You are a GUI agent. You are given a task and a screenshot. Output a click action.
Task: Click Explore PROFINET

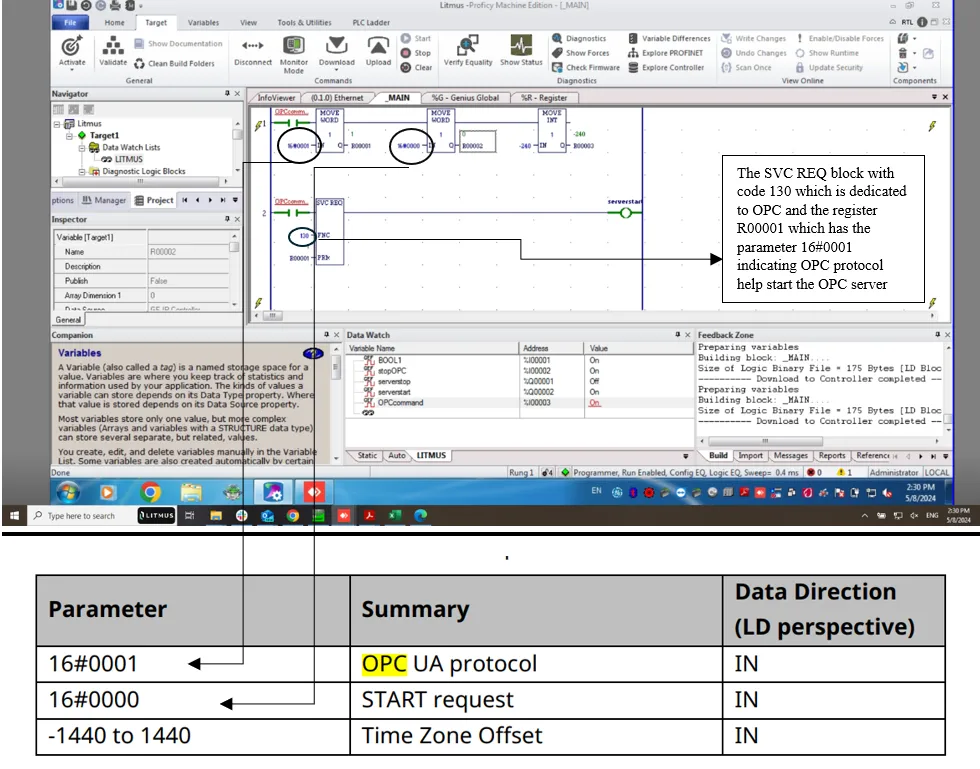tap(666, 53)
